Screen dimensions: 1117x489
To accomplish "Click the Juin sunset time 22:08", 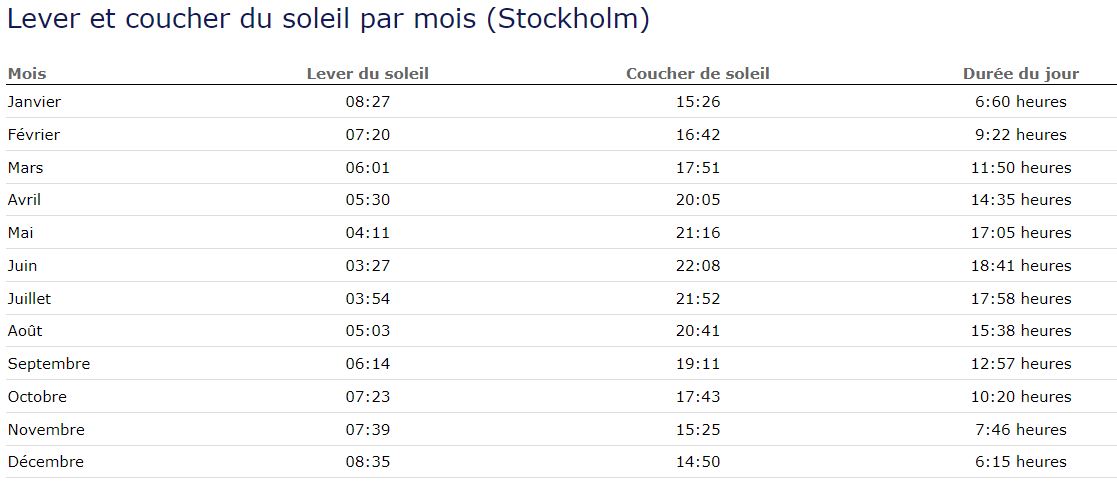I will (697, 266).
